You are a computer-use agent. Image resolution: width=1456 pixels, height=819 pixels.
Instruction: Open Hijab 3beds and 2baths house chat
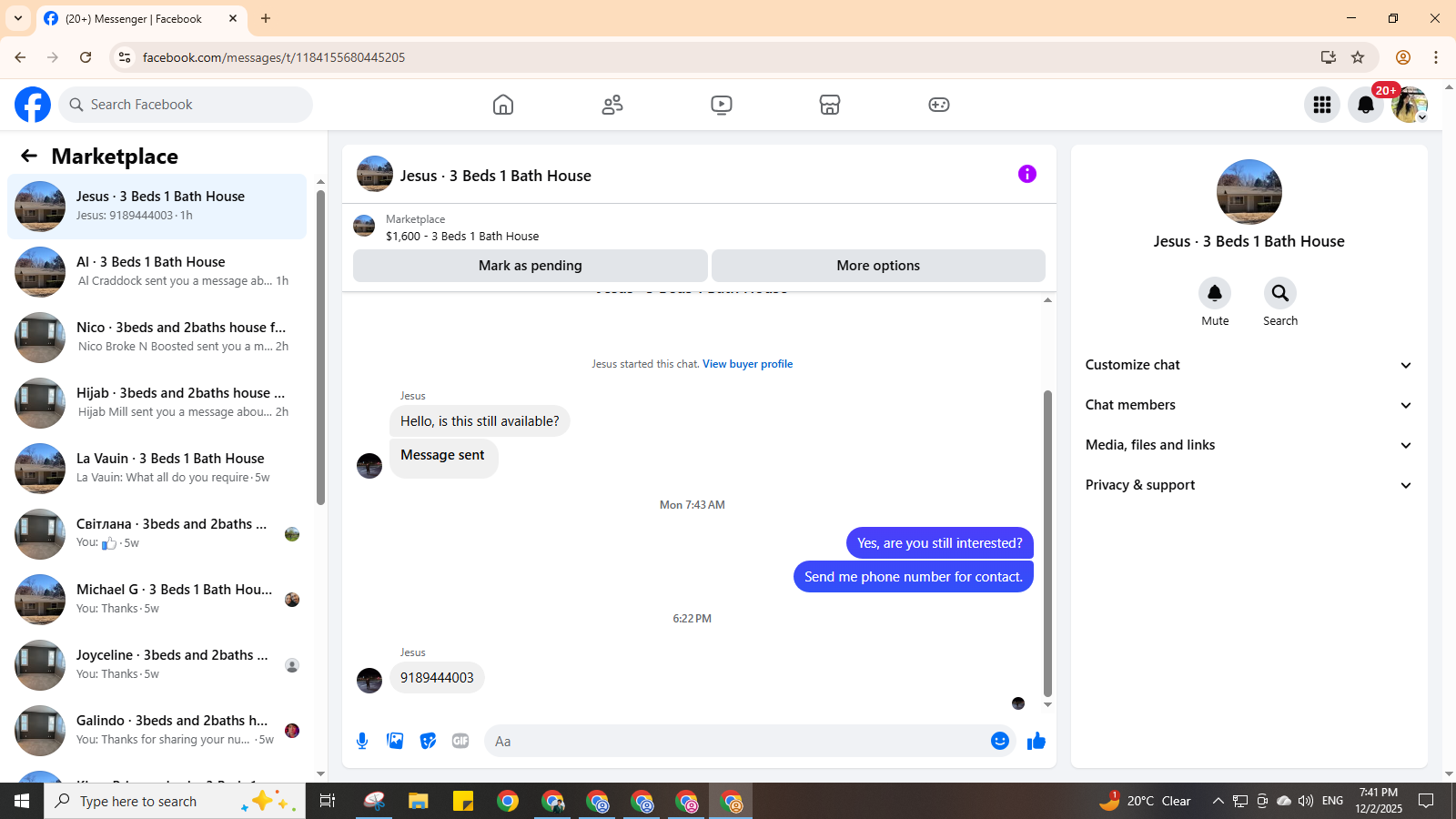click(x=157, y=403)
